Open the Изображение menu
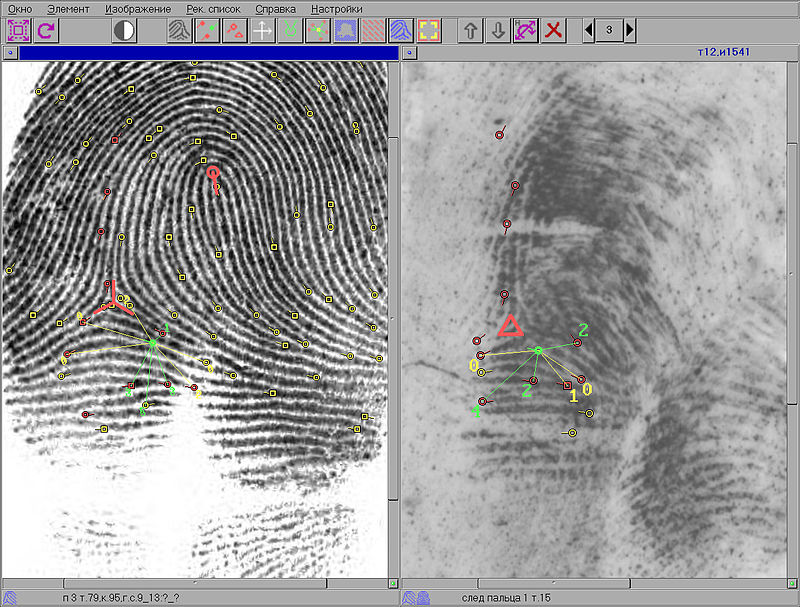800x607 pixels. pyautogui.click(x=137, y=8)
